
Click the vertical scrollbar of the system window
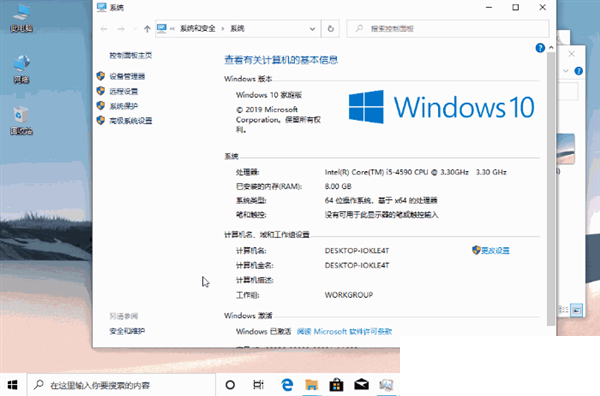(551, 189)
